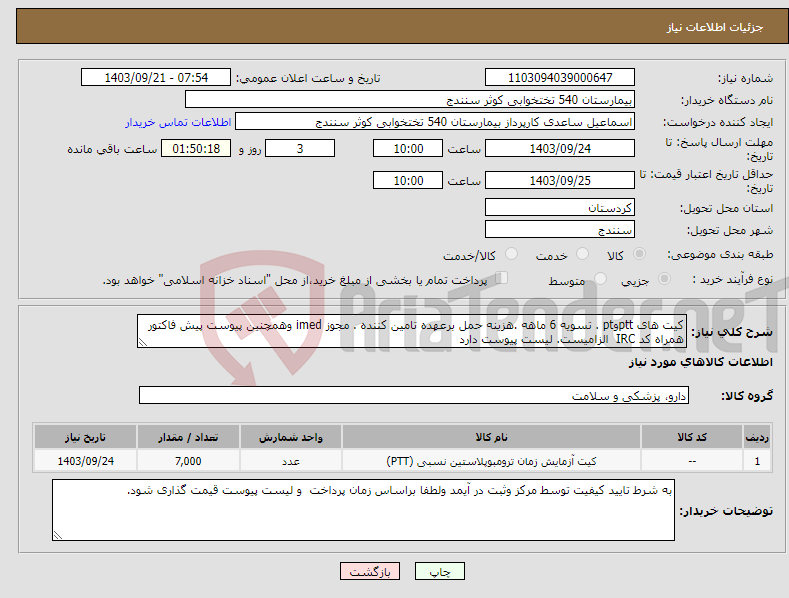This screenshot has height=598, width=789.
Task: Toggle the اسناد خزانه اسلامی payment checkbox
Action: [502, 278]
